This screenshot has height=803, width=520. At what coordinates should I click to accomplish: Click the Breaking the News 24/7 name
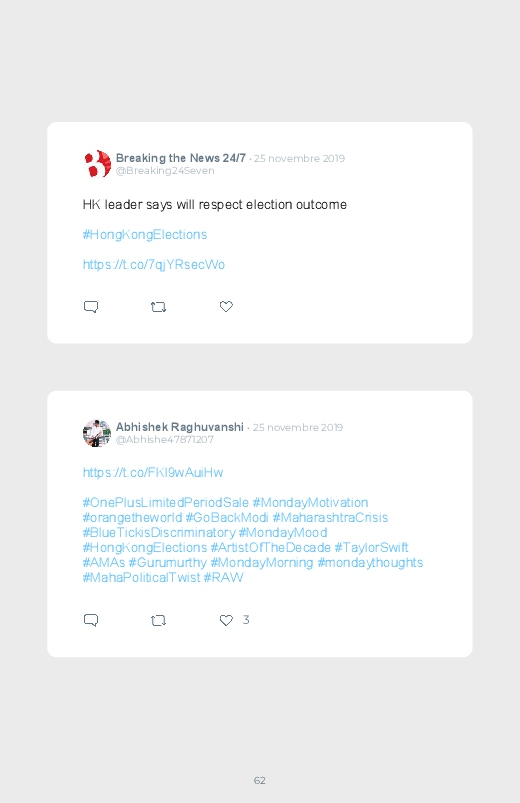pyautogui.click(x=181, y=158)
